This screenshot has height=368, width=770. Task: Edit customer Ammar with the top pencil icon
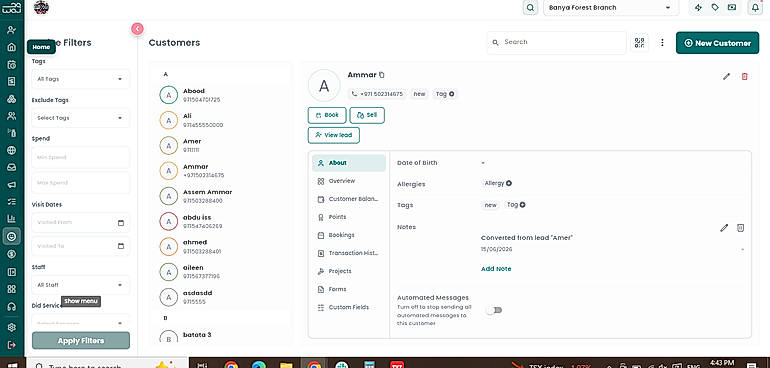click(726, 76)
